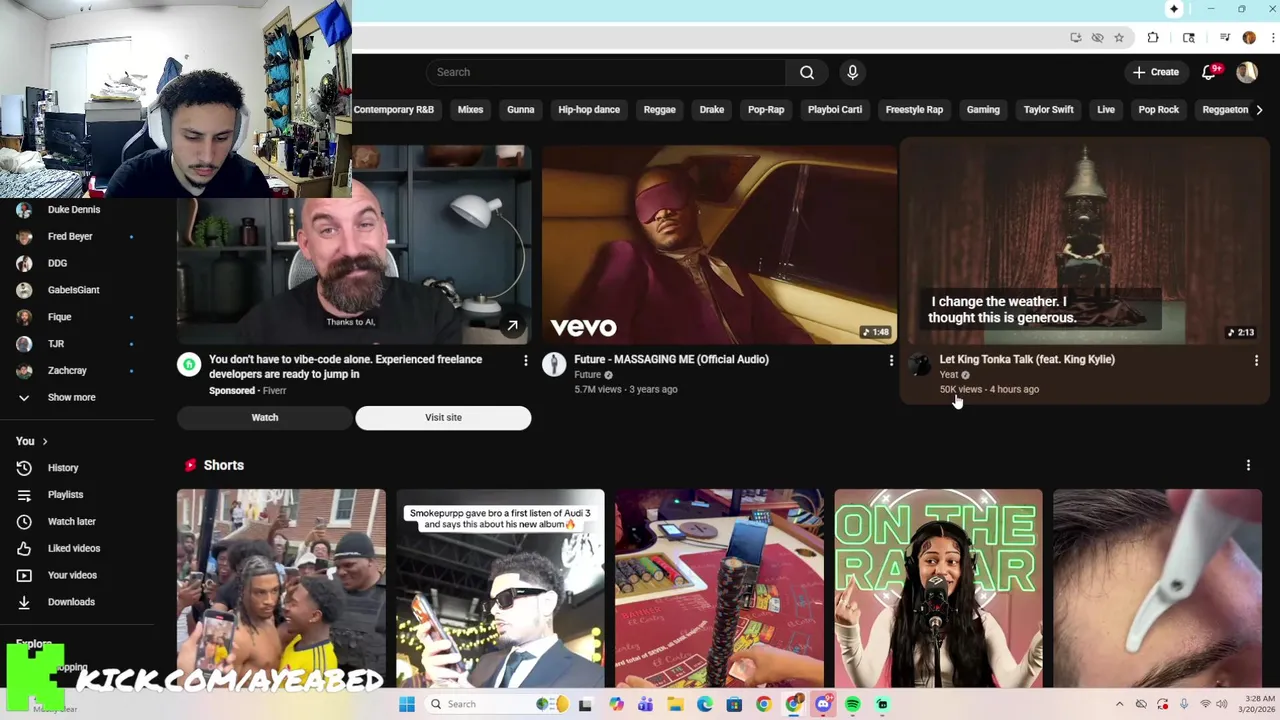Open the casino table short
Image resolution: width=1280 pixels, height=720 pixels.
tap(719, 589)
